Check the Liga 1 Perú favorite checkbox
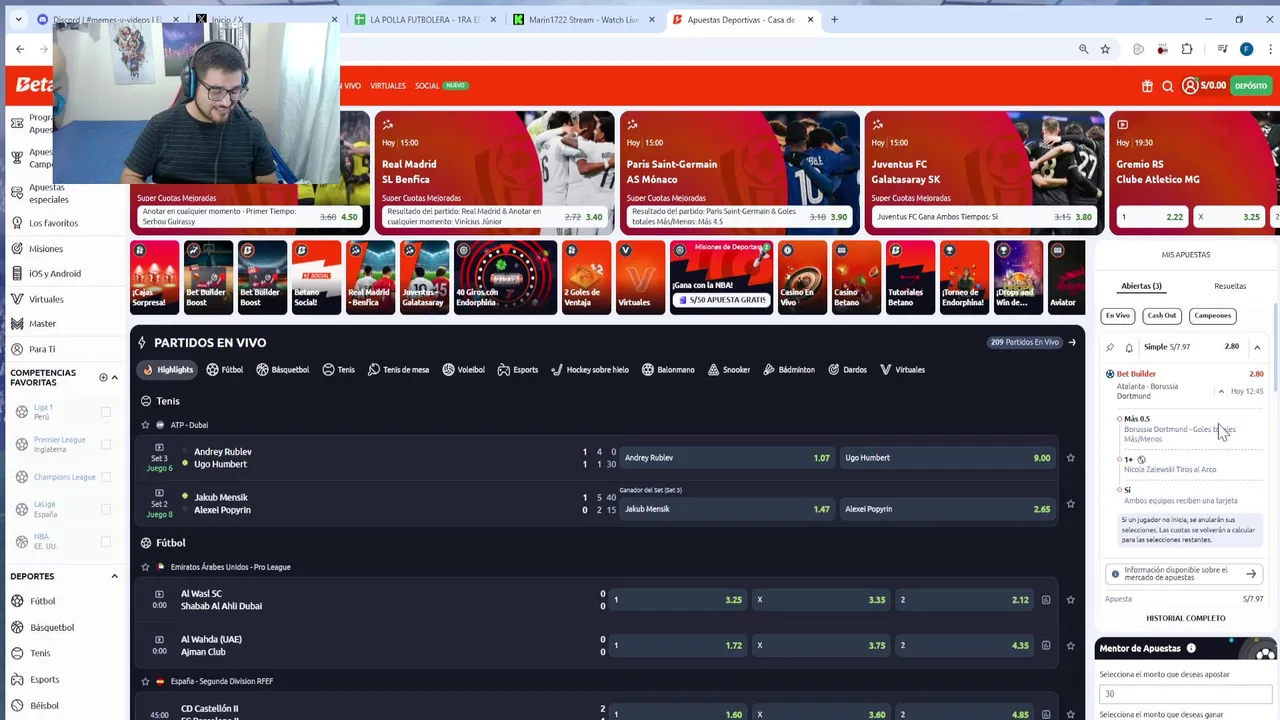Viewport: 1280px width, 720px height. (x=106, y=412)
